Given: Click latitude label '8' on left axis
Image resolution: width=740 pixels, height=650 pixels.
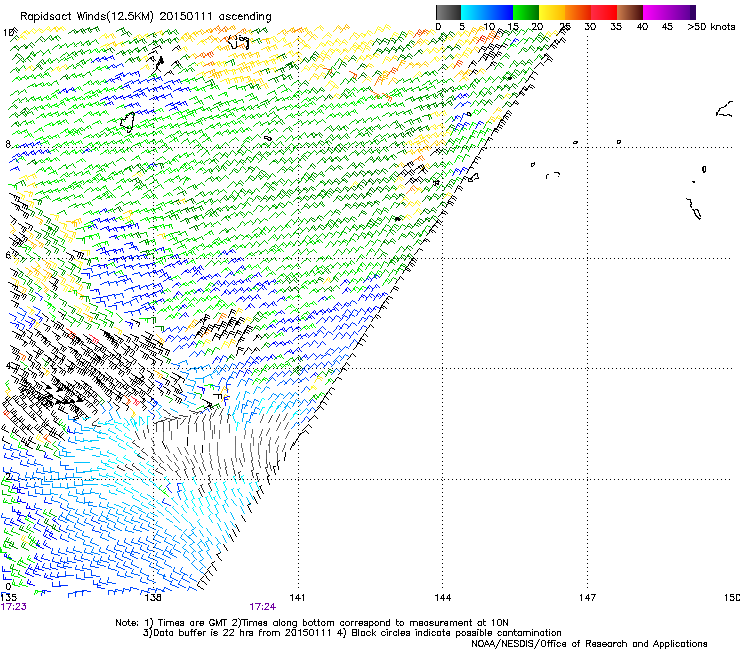Looking at the screenshot, I should (8, 144).
